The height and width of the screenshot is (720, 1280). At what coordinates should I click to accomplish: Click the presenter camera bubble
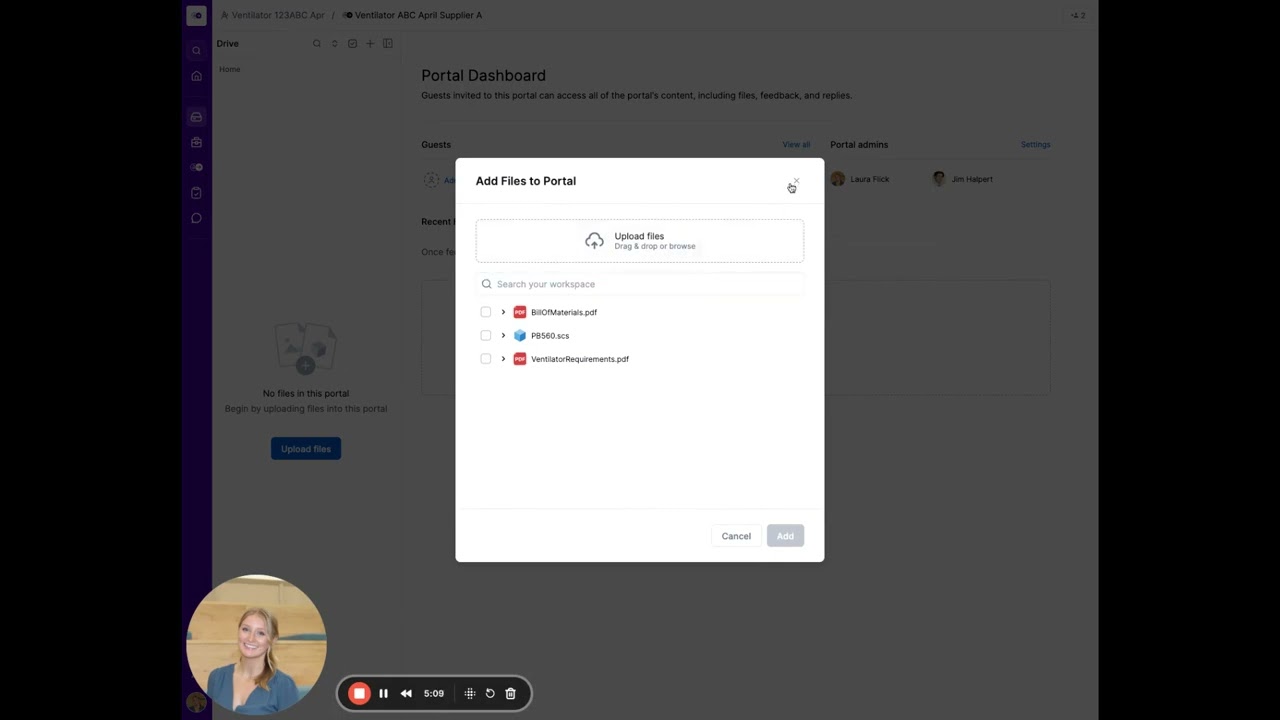256,644
